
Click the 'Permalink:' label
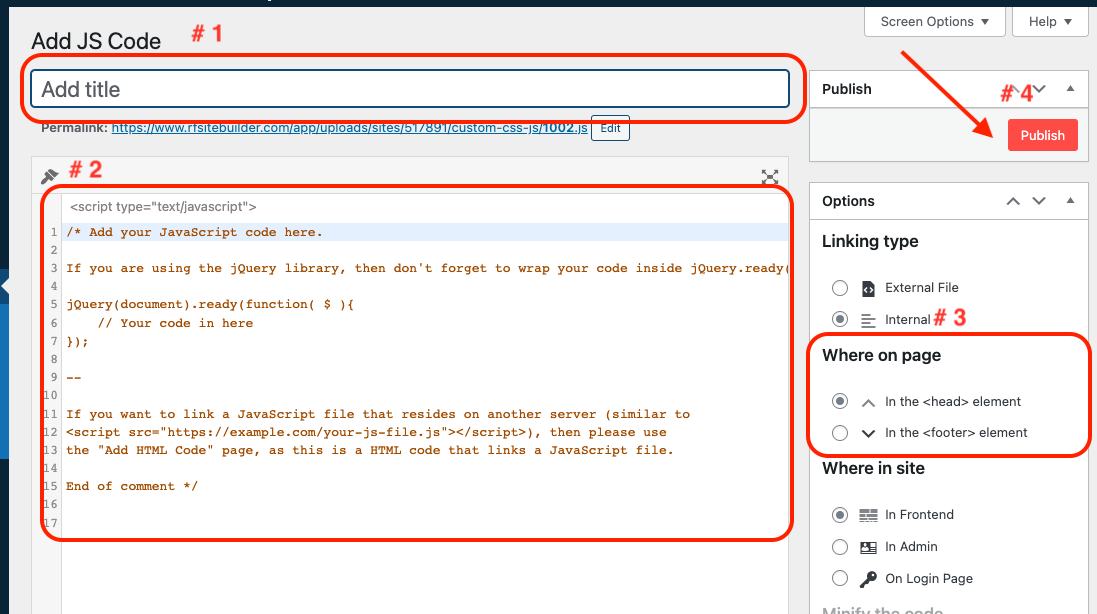tap(74, 128)
